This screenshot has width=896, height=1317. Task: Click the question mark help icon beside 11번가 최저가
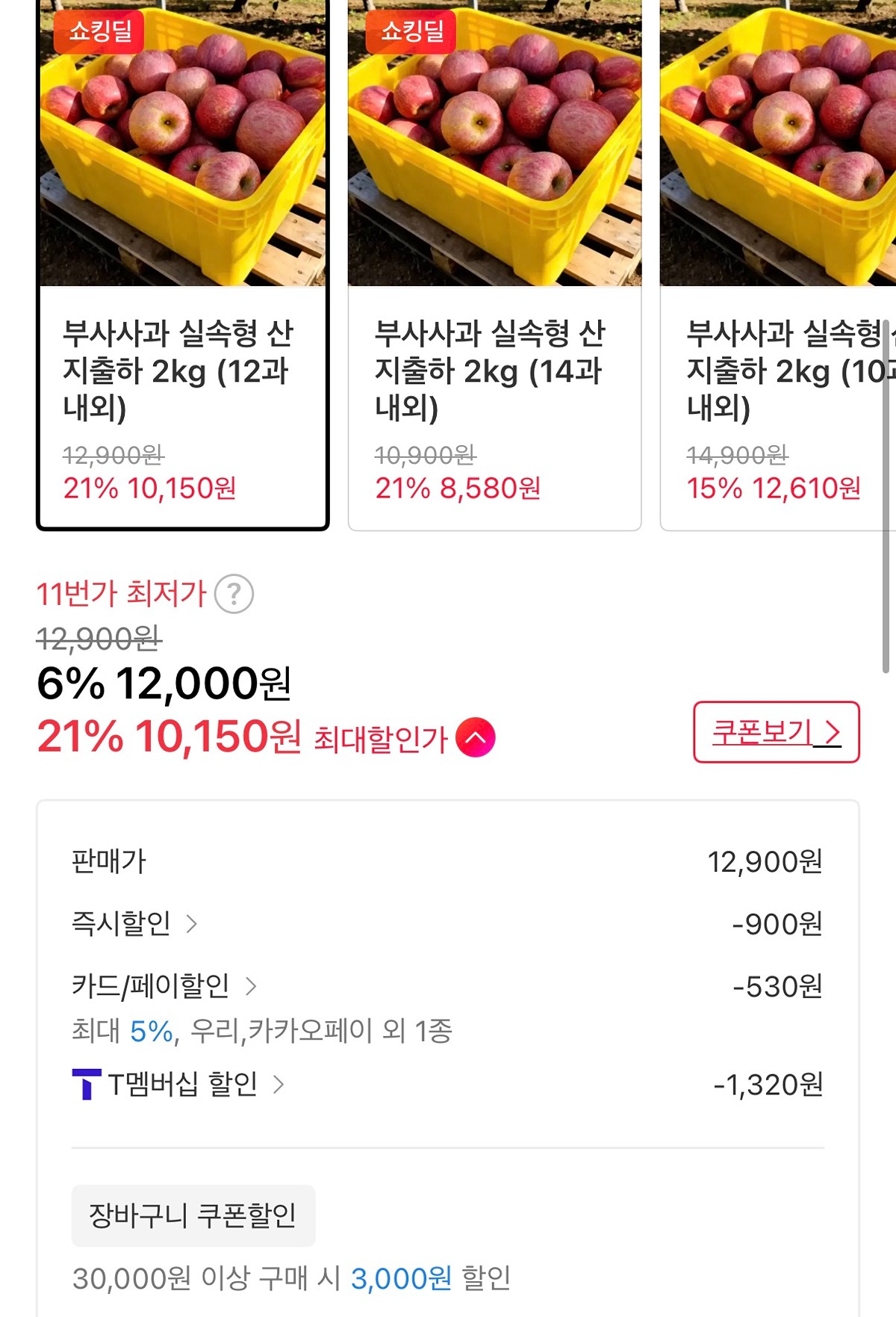click(x=234, y=595)
